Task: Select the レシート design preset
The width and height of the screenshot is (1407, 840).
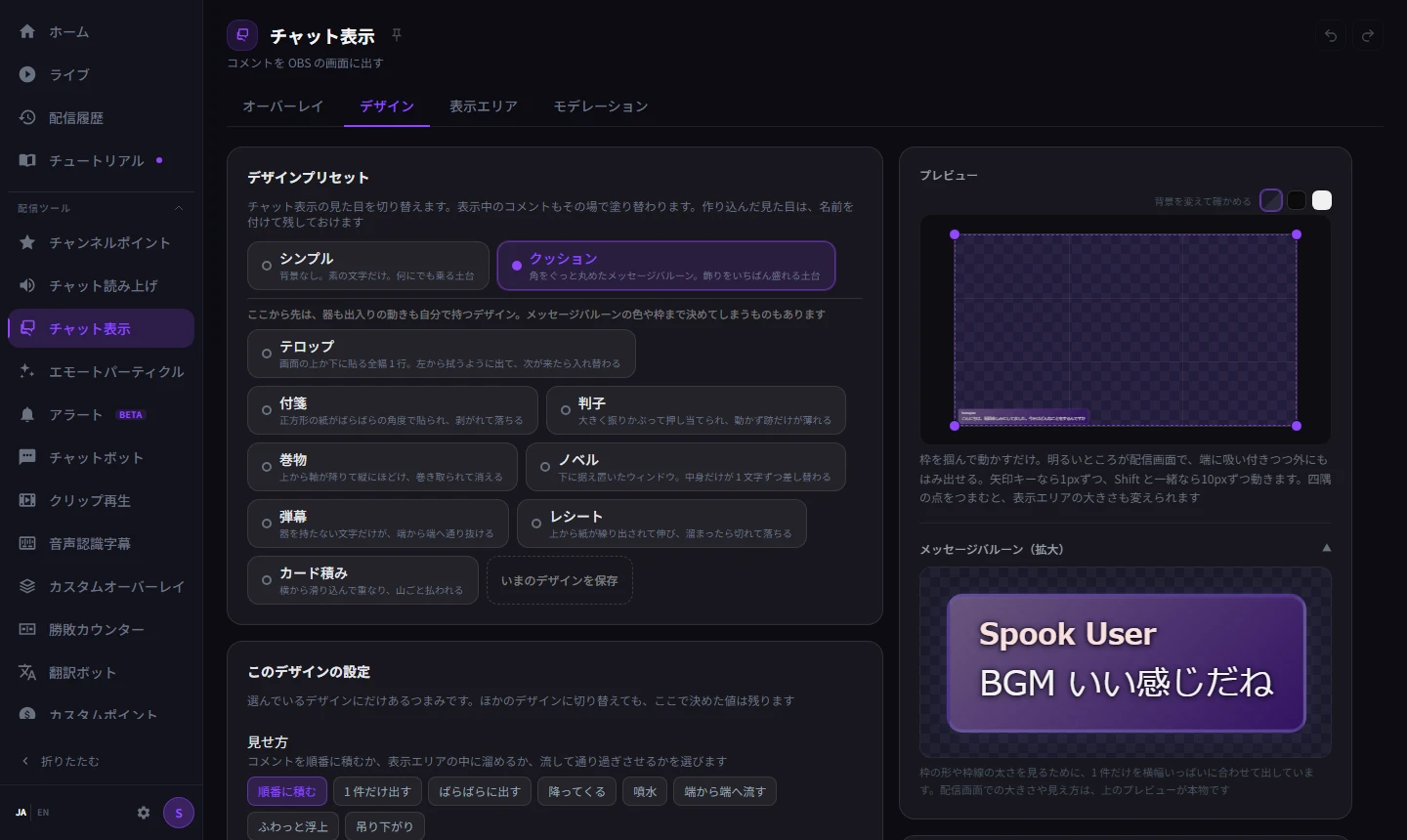Action: tap(661, 524)
